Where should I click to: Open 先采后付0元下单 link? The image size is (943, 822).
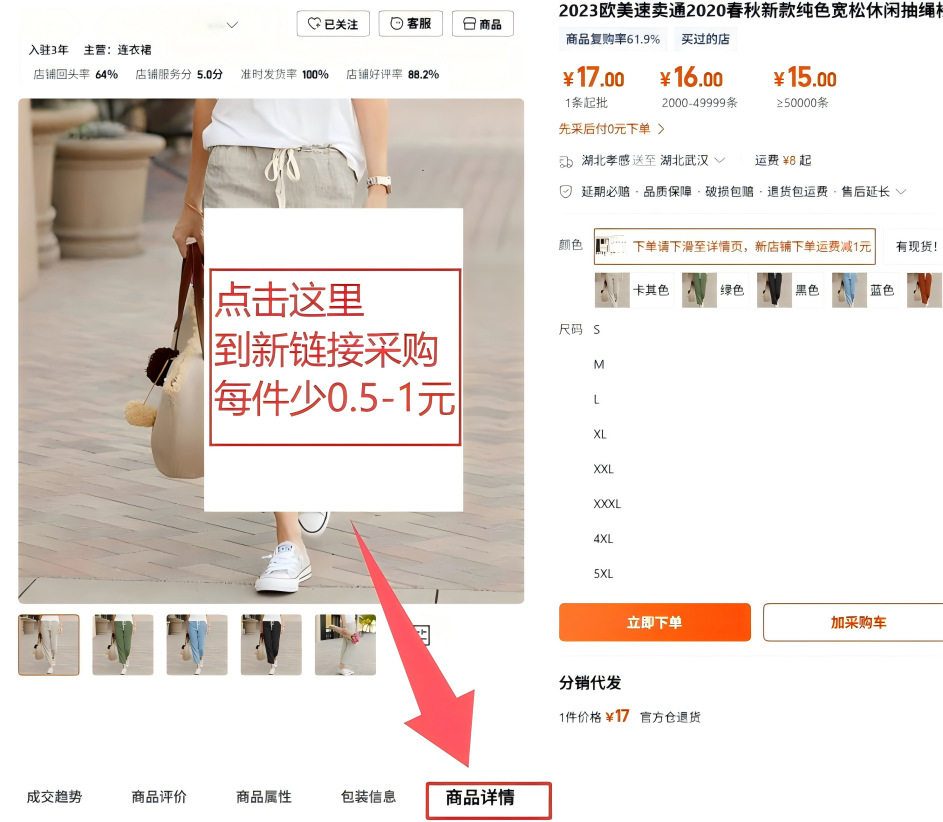pos(611,129)
